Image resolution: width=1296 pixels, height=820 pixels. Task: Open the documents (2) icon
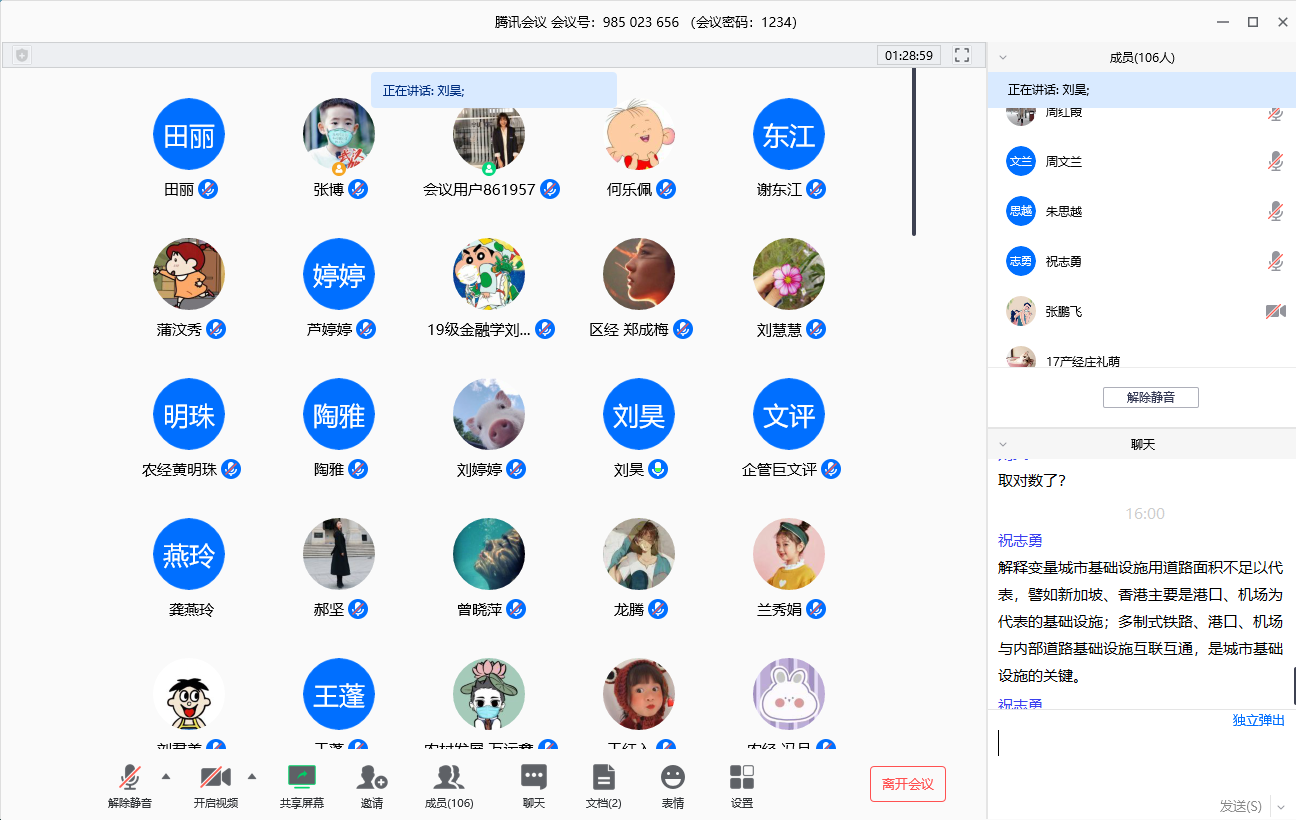pyautogui.click(x=603, y=777)
